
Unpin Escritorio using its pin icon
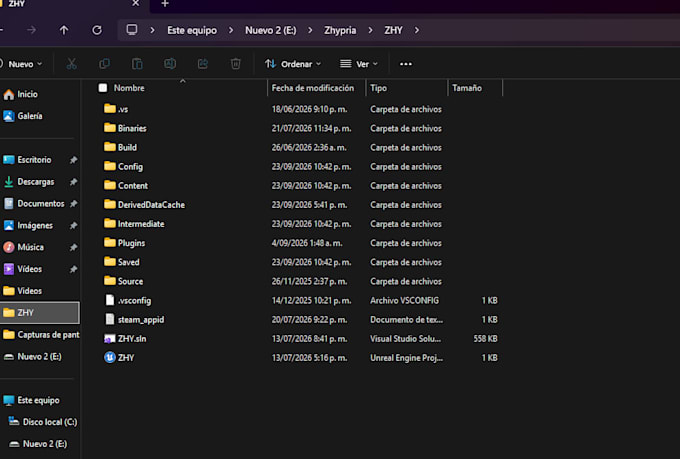(x=74, y=160)
